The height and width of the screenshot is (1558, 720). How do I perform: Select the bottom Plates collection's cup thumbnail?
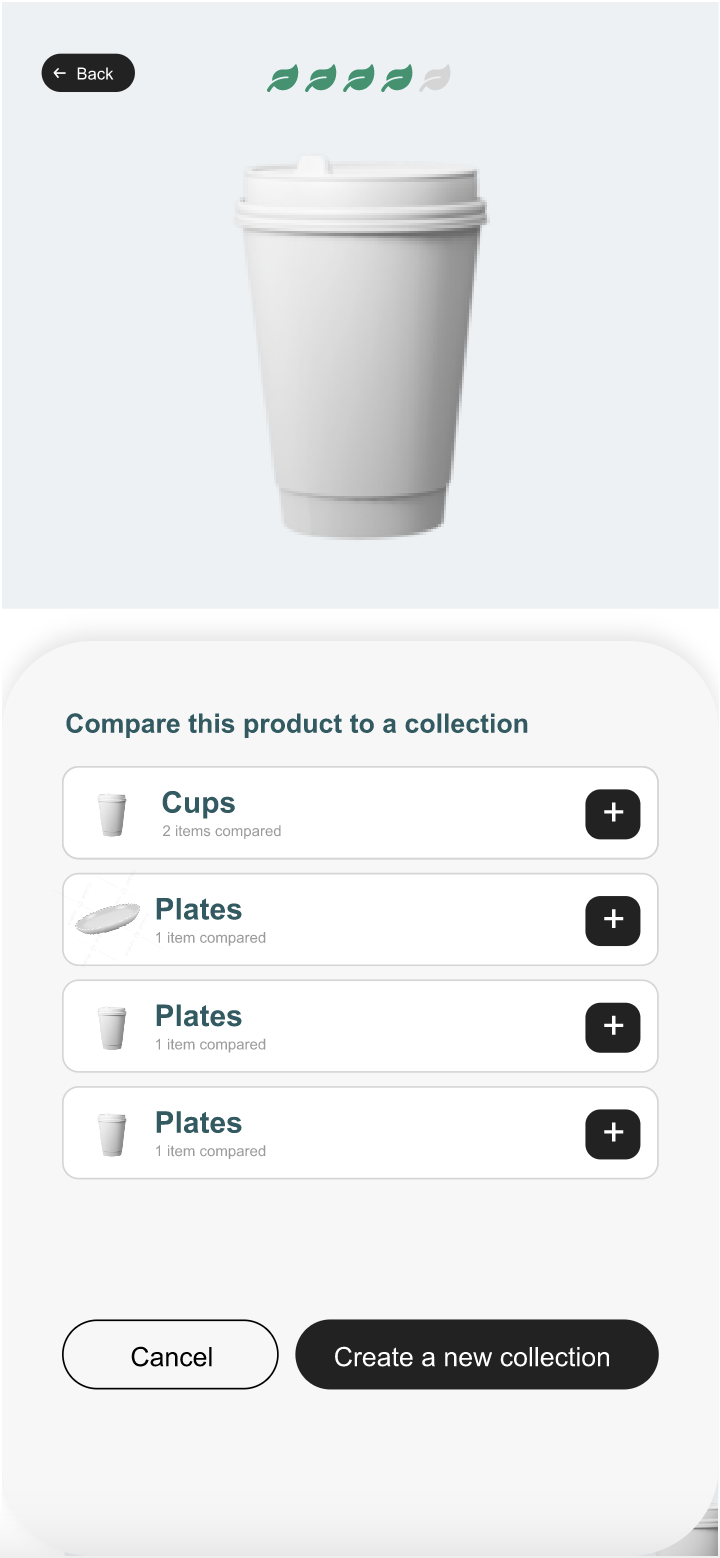coord(112,1135)
